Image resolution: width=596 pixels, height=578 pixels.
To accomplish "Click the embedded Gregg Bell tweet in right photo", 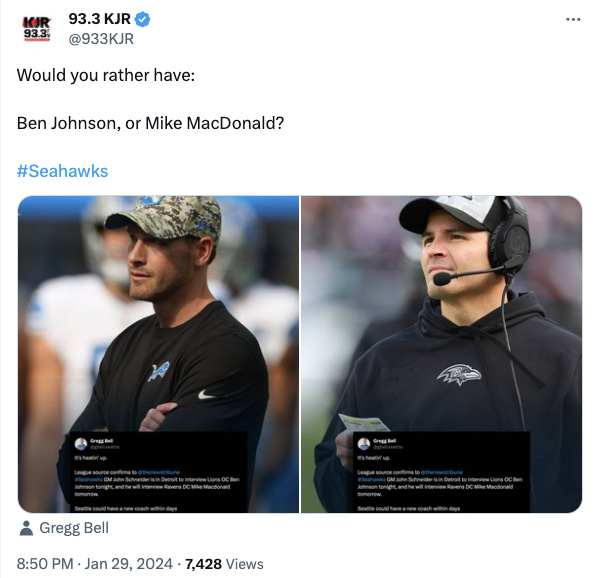I will [x=441, y=472].
